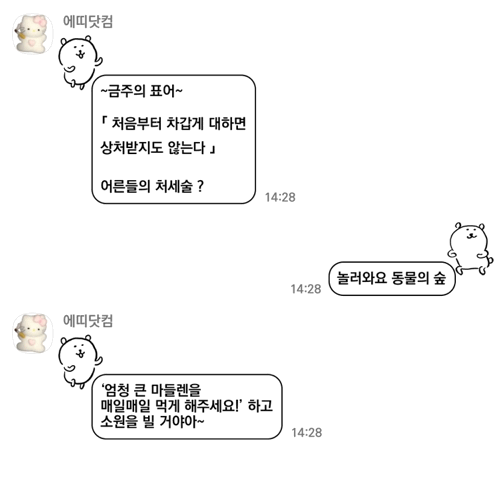
Task: Tap the bear sticker beside the 놀러와요 동물의 숲 bubble
Action: coord(471,249)
